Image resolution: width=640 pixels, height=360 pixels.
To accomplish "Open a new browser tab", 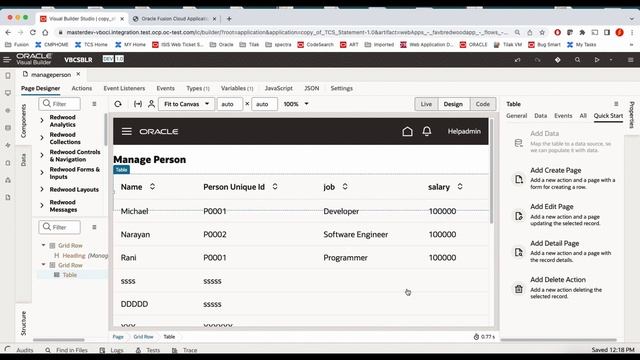I will point(229,19).
